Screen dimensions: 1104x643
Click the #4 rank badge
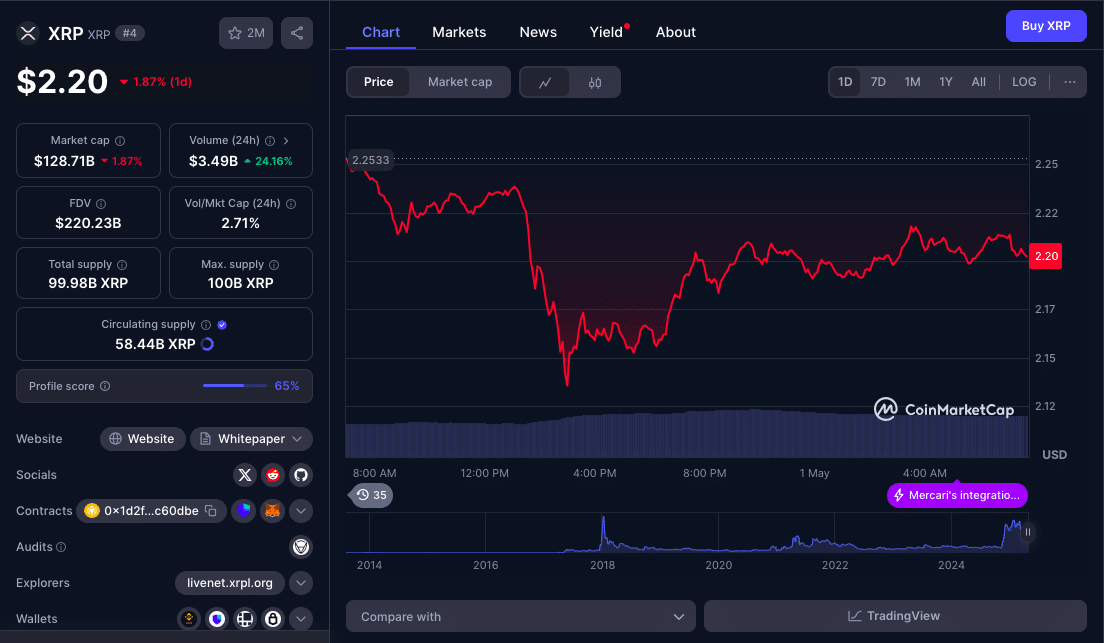(x=130, y=33)
